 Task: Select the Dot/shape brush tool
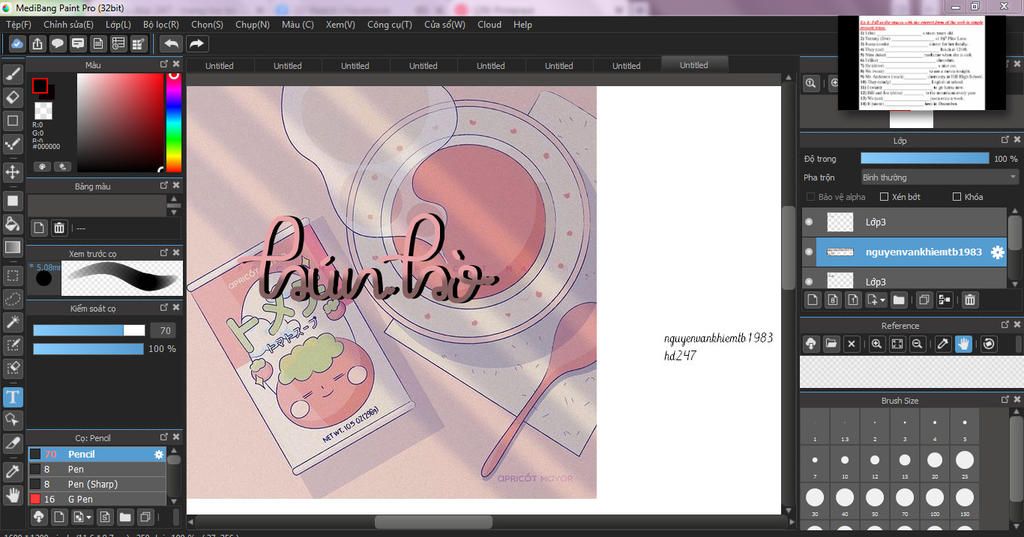pyautogui.click(x=12, y=144)
